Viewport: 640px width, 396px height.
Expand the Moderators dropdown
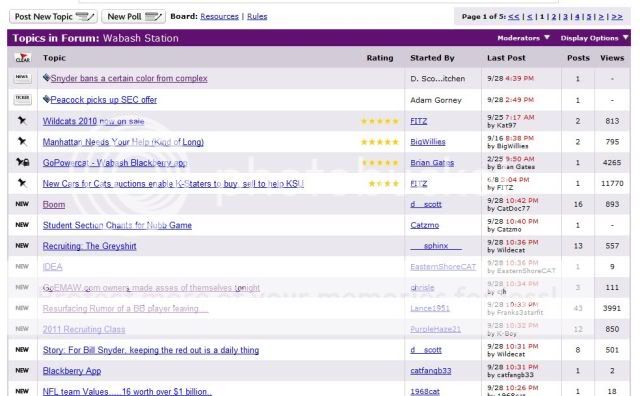coord(523,38)
